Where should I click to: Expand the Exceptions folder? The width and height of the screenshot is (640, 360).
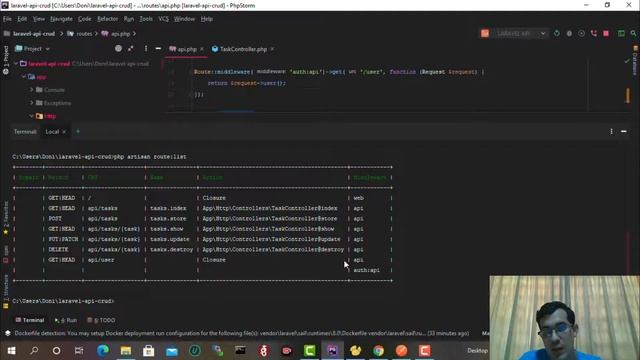31,103
